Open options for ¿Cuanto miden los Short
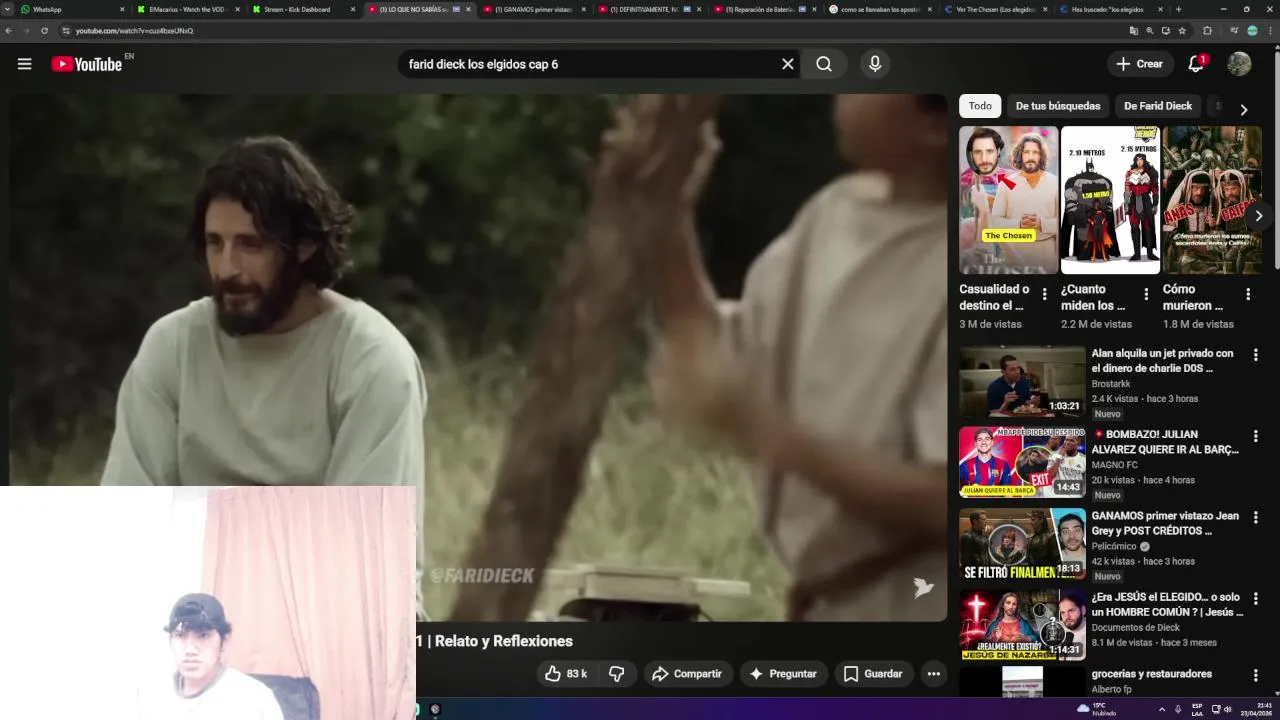The image size is (1280, 720). point(1146,294)
